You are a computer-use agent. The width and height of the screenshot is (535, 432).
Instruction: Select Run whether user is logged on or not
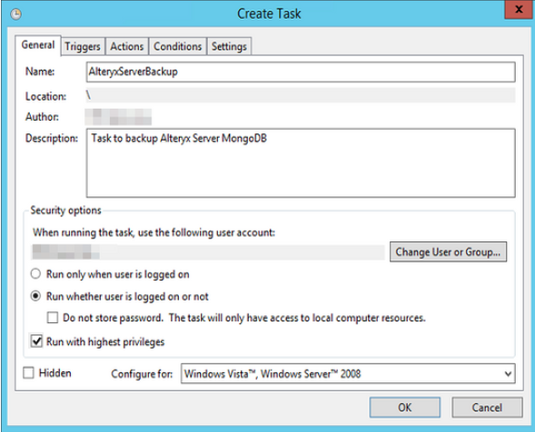[x=35, y=296]
